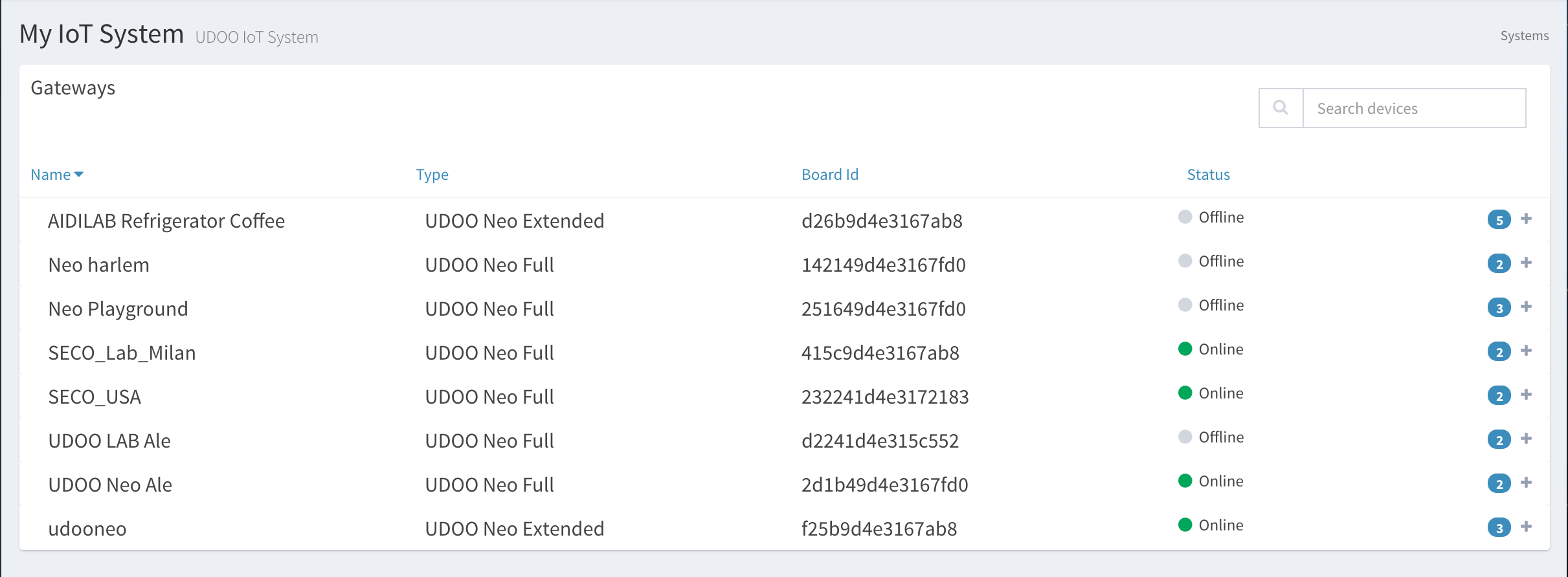This screenshot has height=577, width=1568.
Task: Sort gateways by Name column header
Action: tap(57, 175)
